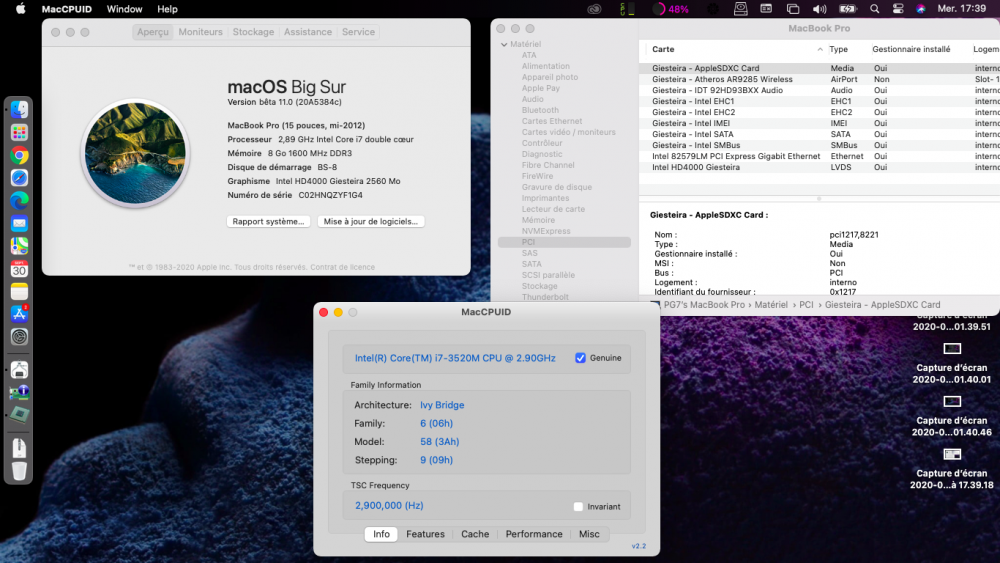The height and width of the screenshot is (563, 1000).
Task: Select the Intel 82579LM Gigabit Ethernet row
Action: [x=819, y=156]
